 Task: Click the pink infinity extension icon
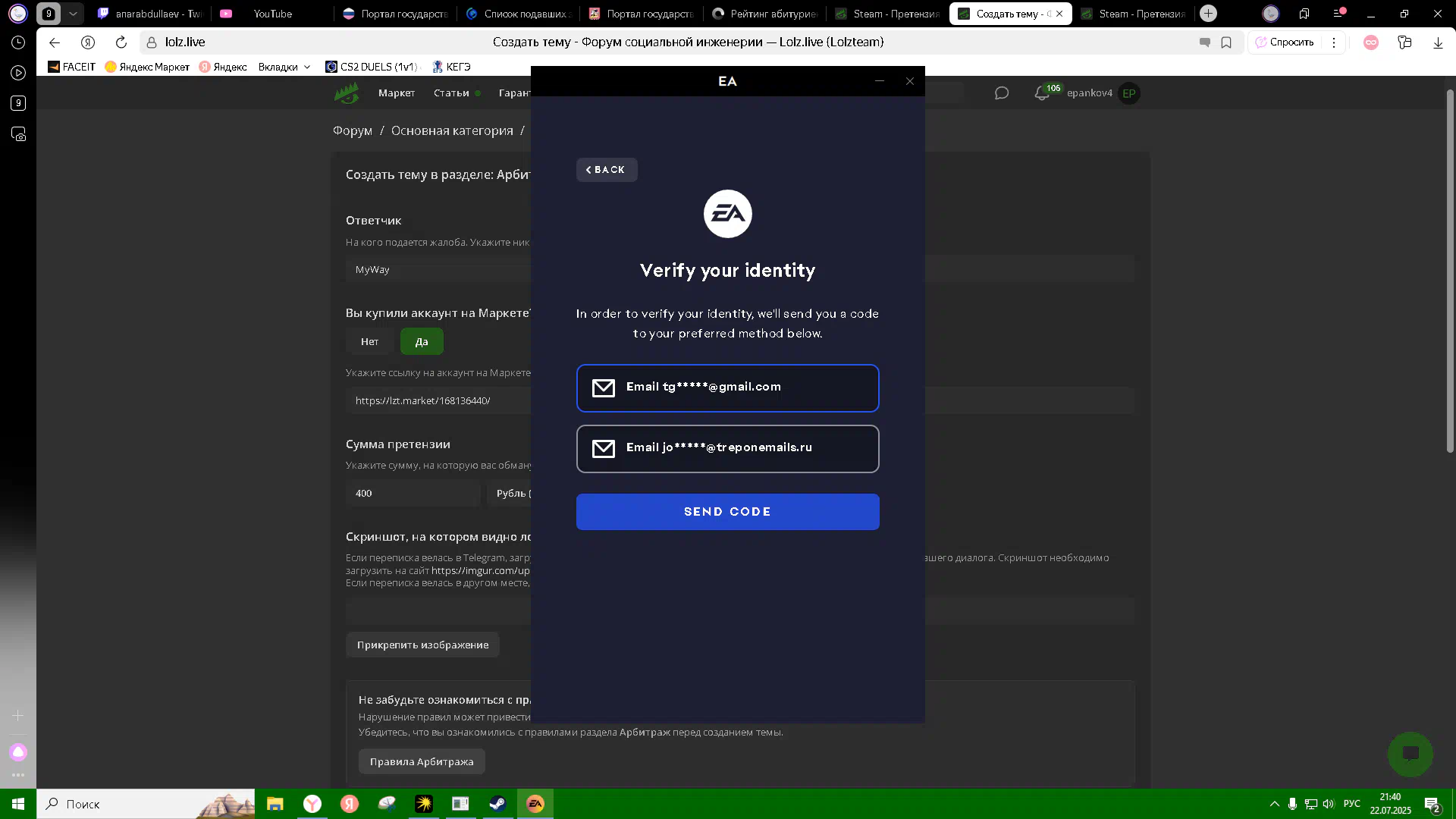[x=1371, y=42]
